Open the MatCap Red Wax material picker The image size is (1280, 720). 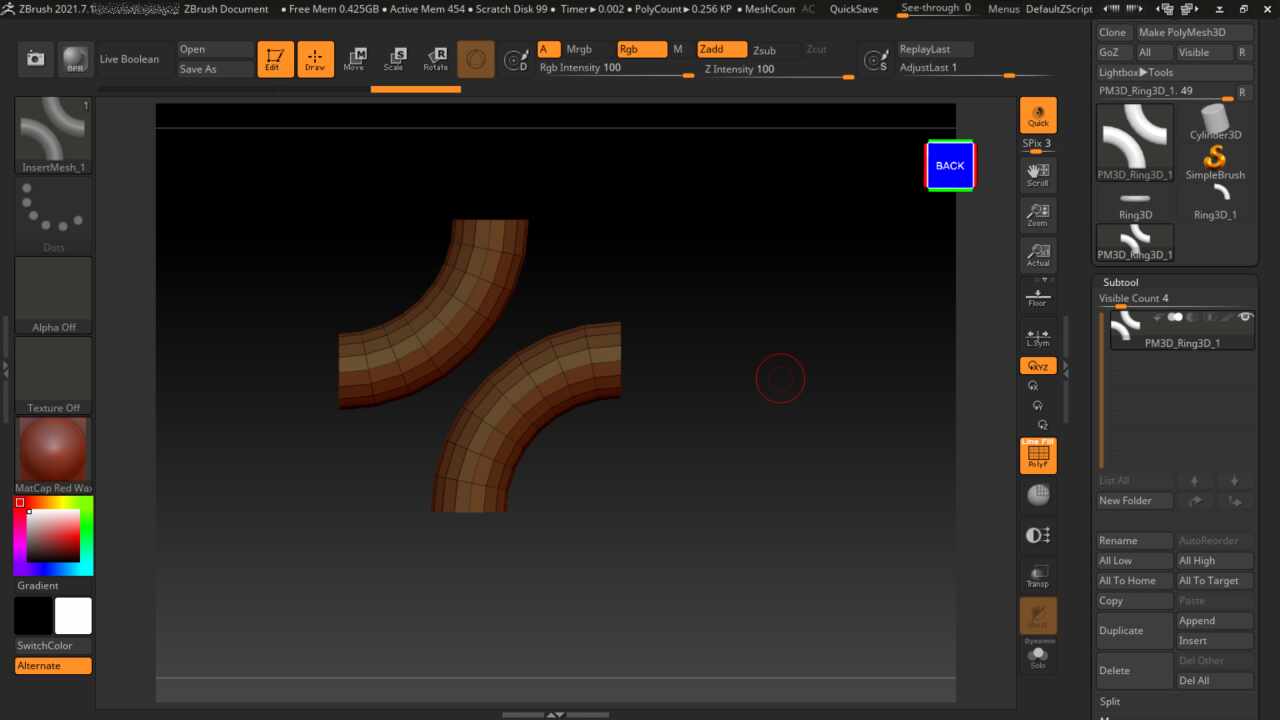(53, 449)
